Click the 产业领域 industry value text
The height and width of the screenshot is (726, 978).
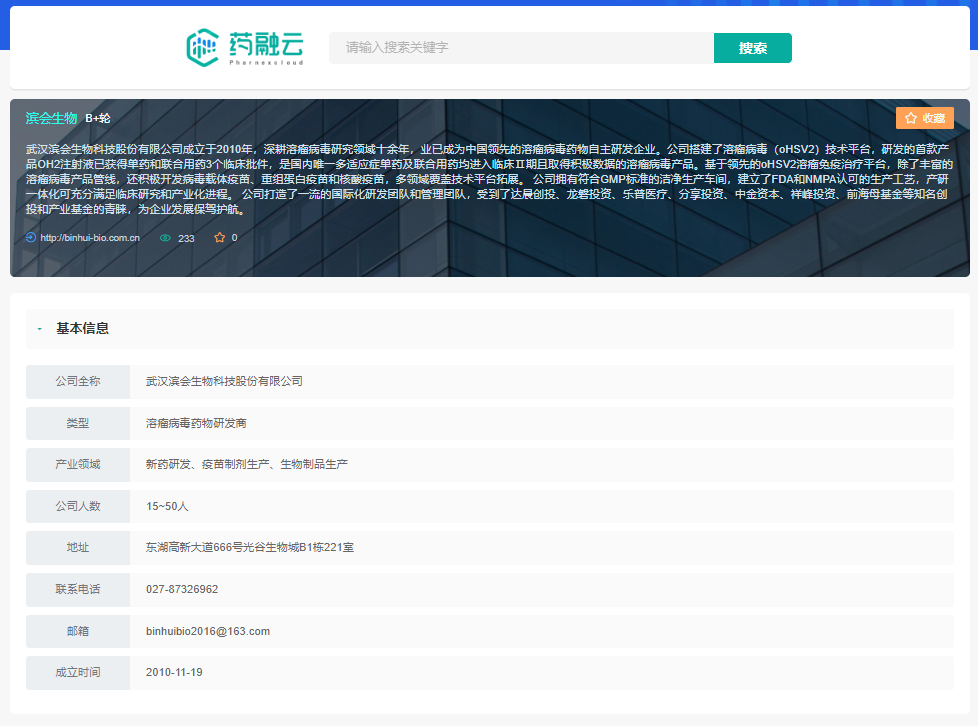point(246,464)
